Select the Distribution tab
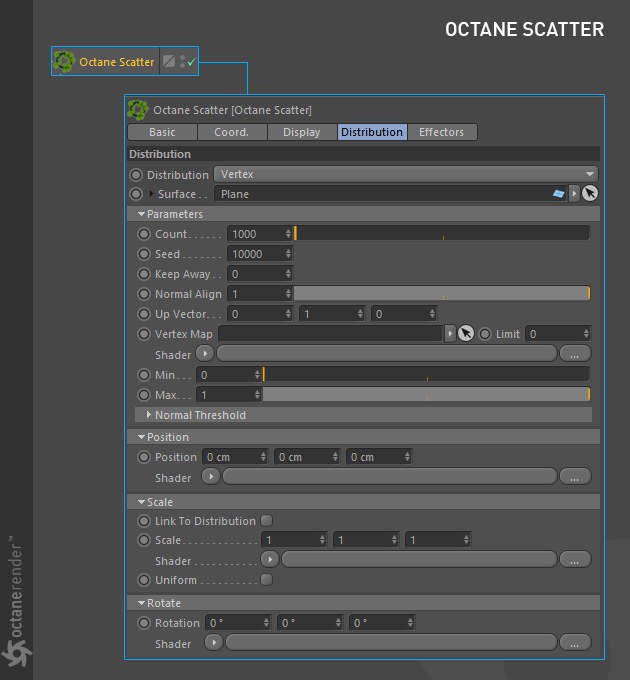The width and height of the screenshot is (630, 680). [x=372, y=132]
